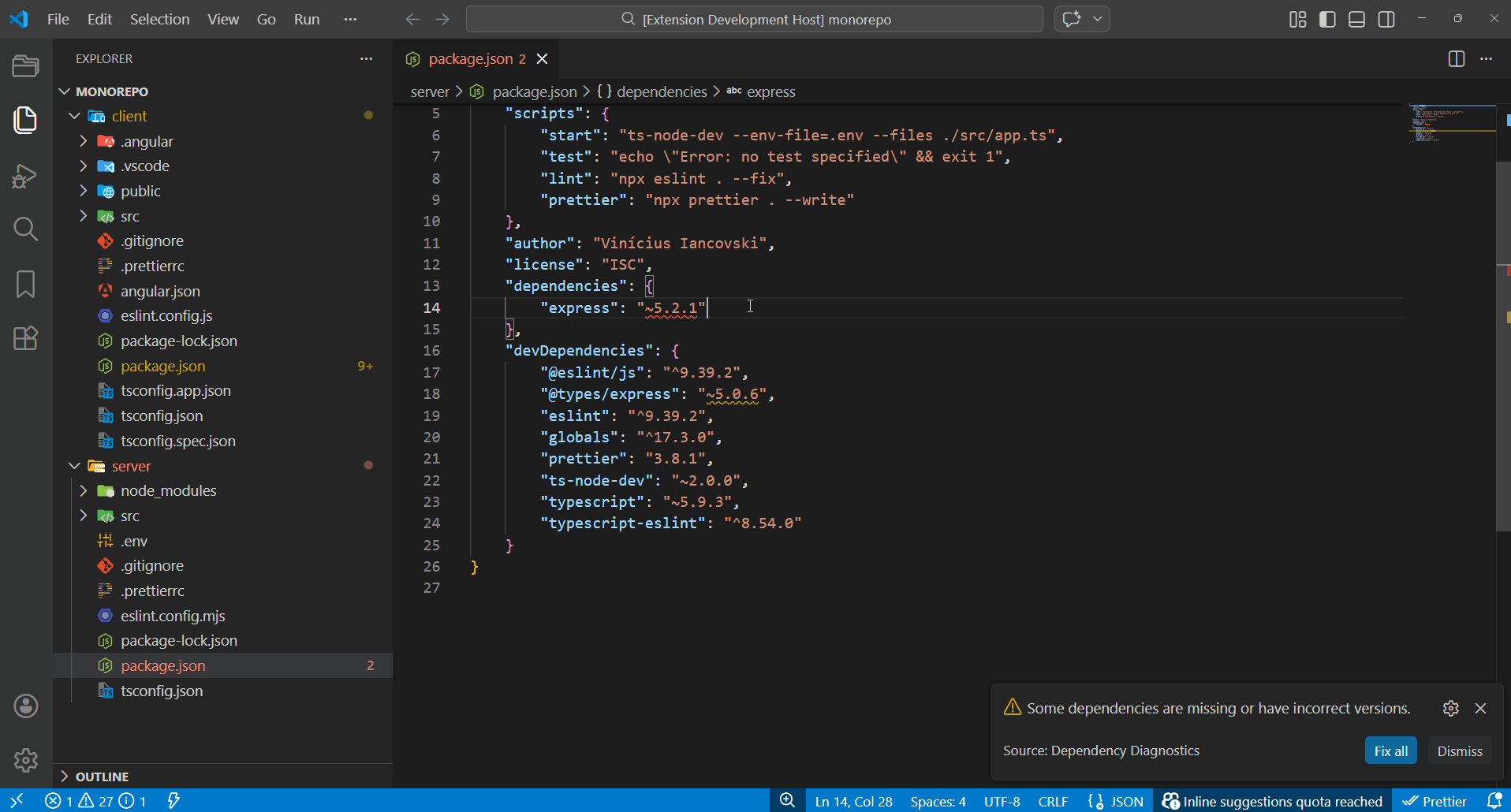
Task: Open eslint.config.mjs in server
Action: click(x=173, y=616)
